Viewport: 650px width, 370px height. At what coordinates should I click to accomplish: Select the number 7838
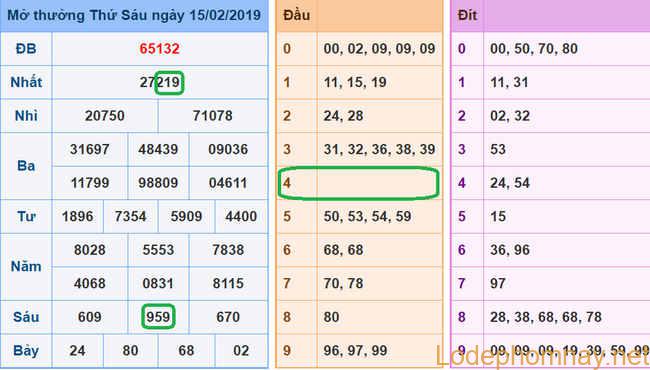click(228, 250)
